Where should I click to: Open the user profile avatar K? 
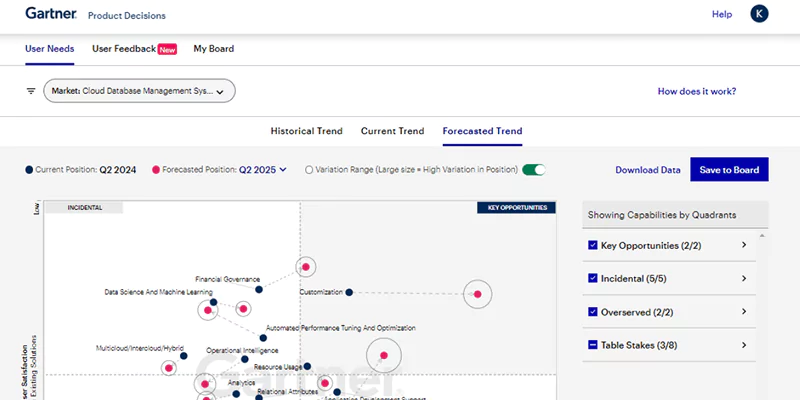[760, 14]
